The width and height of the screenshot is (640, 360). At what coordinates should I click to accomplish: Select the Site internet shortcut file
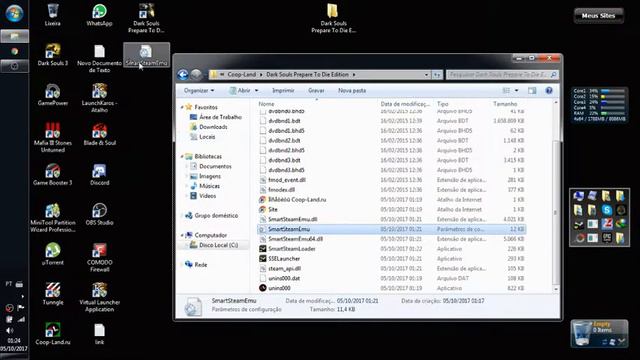273,209
